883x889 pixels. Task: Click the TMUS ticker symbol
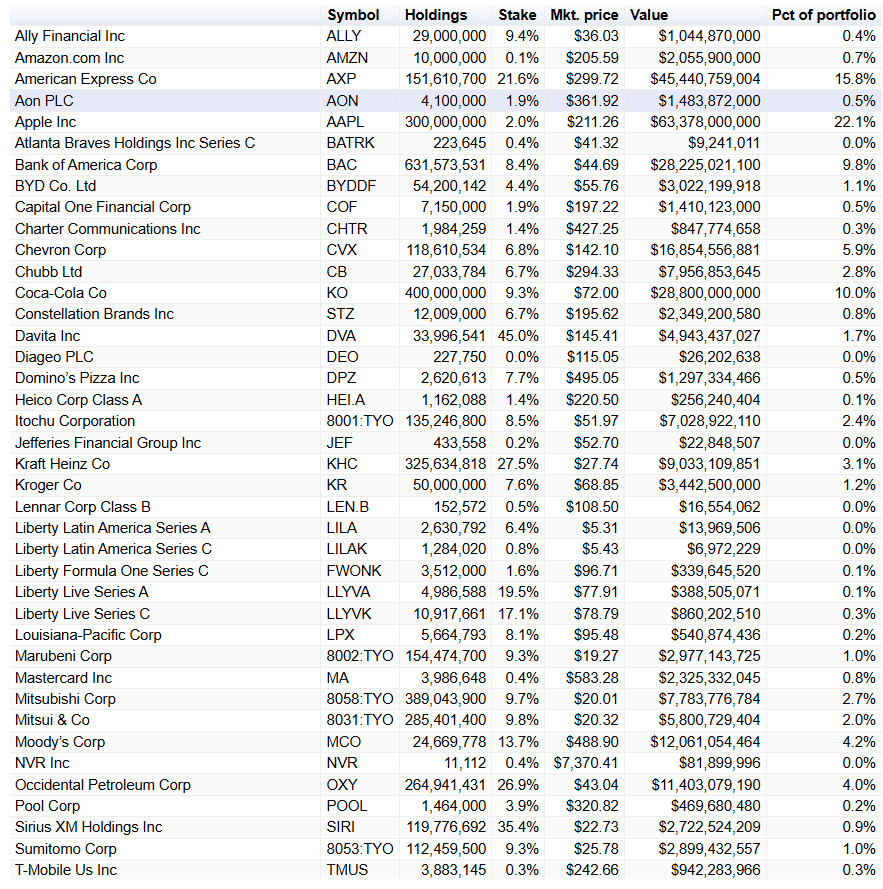(x=347, y=870)
